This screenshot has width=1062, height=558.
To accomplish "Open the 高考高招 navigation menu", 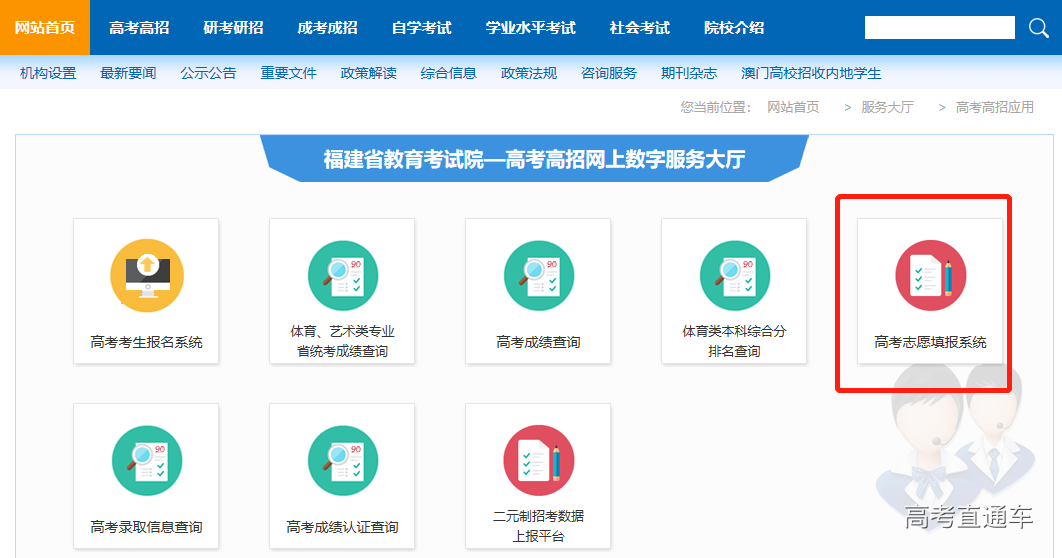I will point(139,27).
